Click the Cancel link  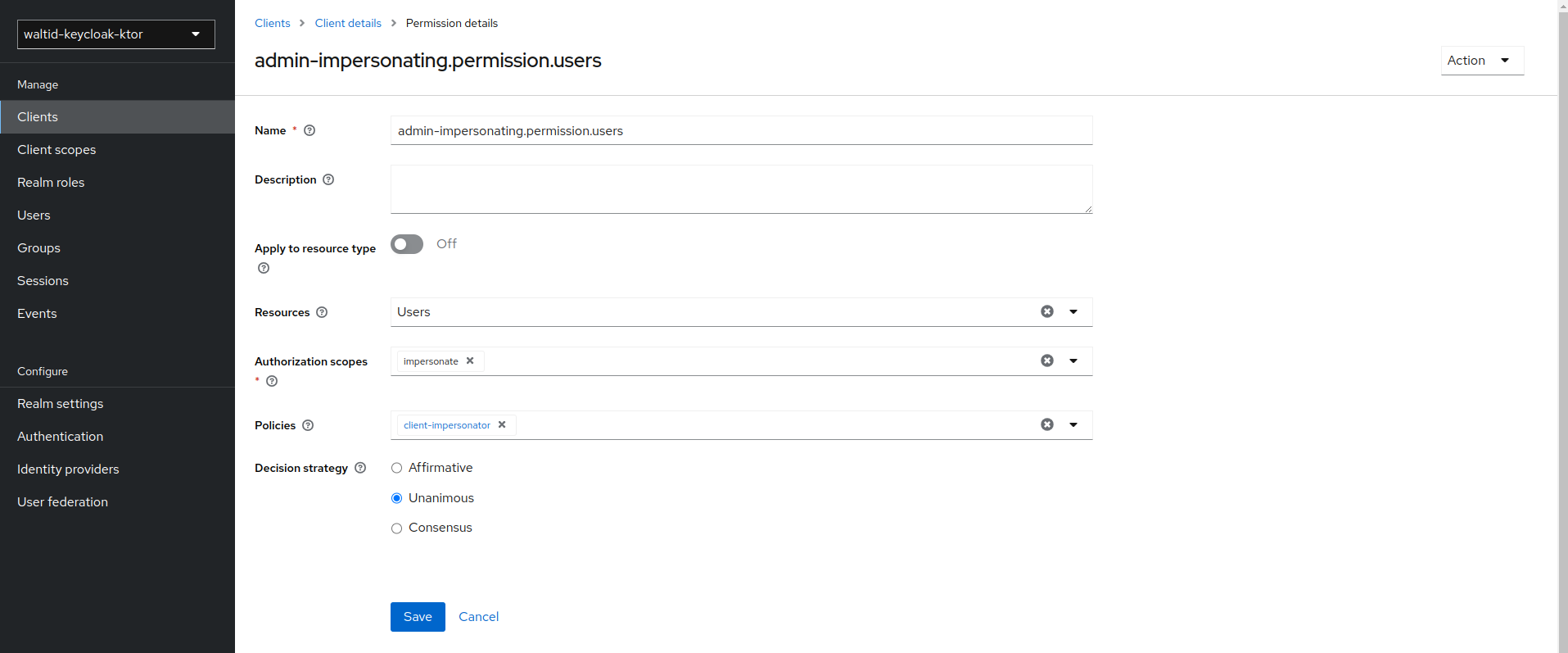[478, 617]
